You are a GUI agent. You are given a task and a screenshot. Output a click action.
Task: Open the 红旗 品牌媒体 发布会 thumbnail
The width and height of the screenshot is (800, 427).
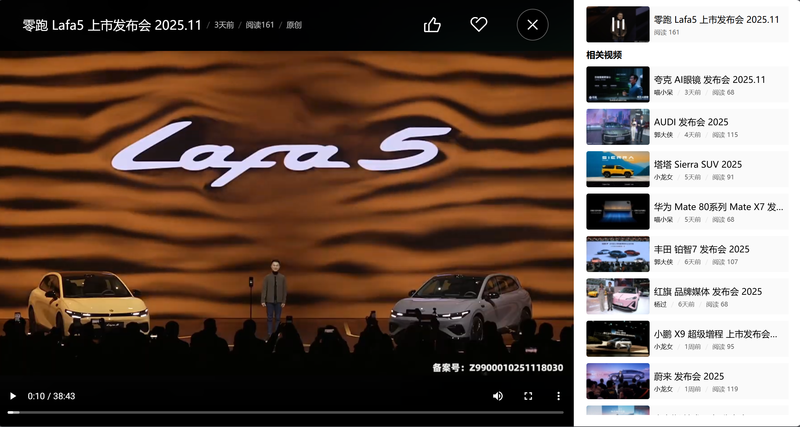pyautogui.click(x=618, y=296)
